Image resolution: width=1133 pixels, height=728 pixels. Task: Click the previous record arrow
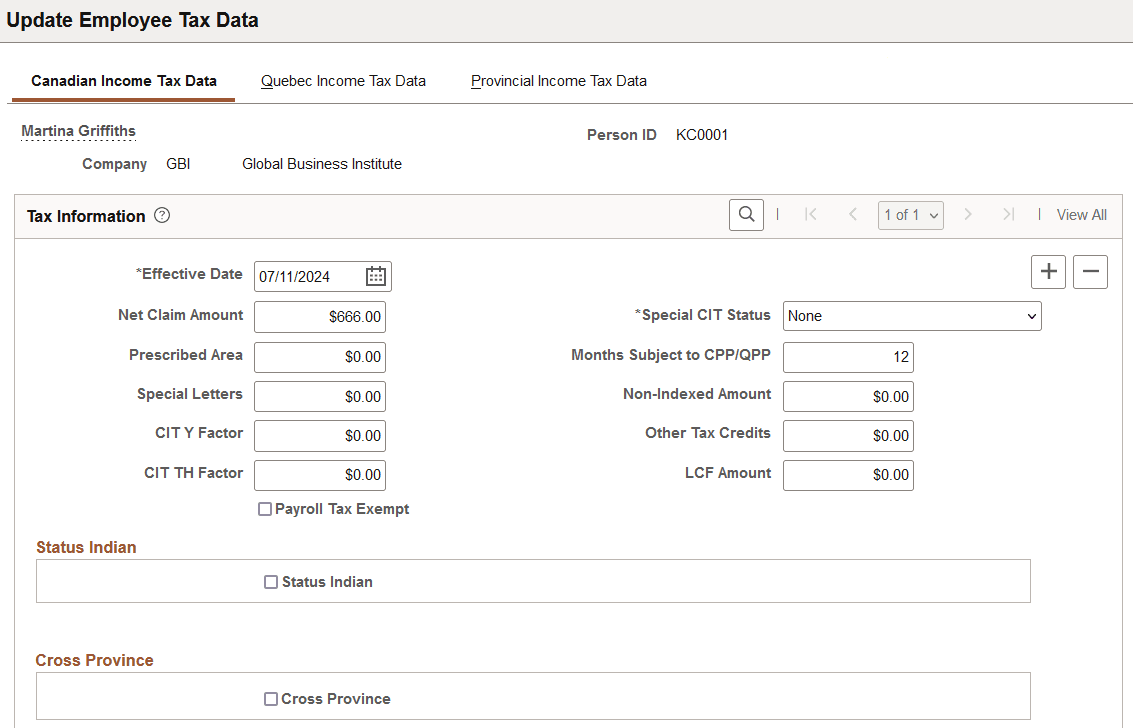[x=852, y=214]
